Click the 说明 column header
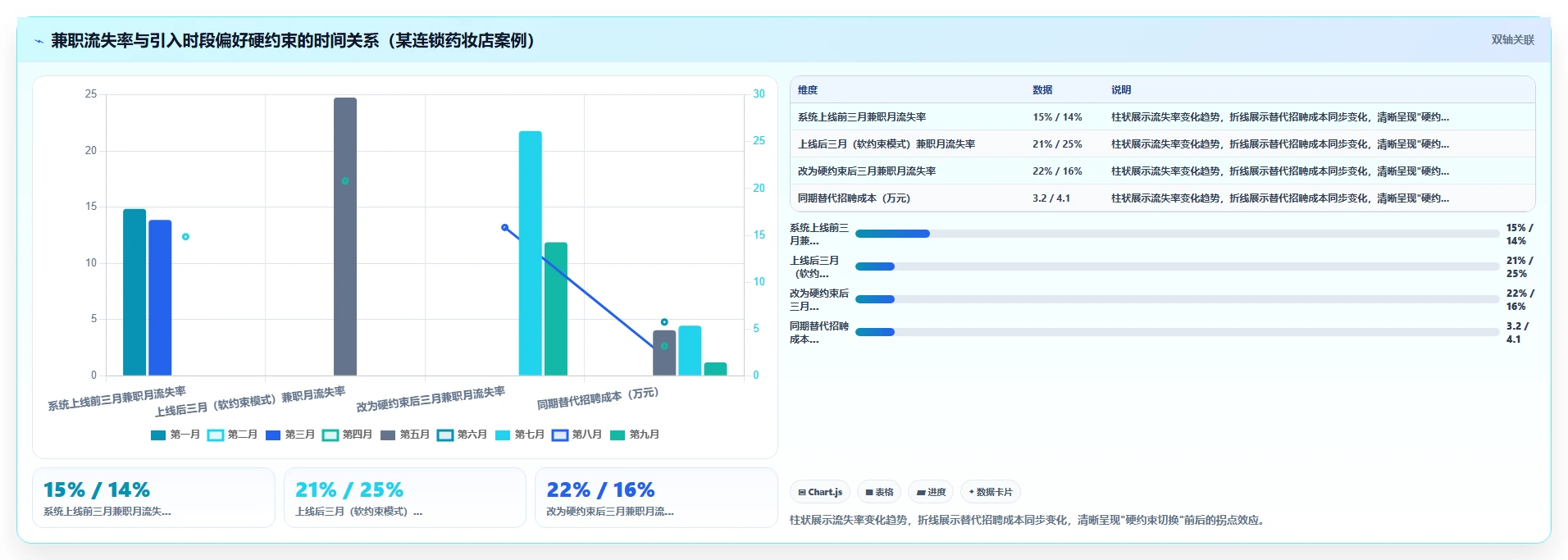This screenshot has height=560, width=1568. pyautogui.click(x=1121, y=90)
